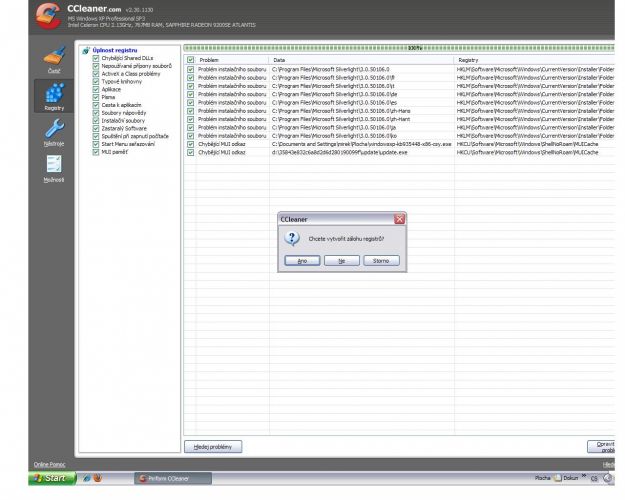Toggle Spuštění při zapnutí počítače checkbox
This screenshot has height=500, width=625.
pos(96,136)
